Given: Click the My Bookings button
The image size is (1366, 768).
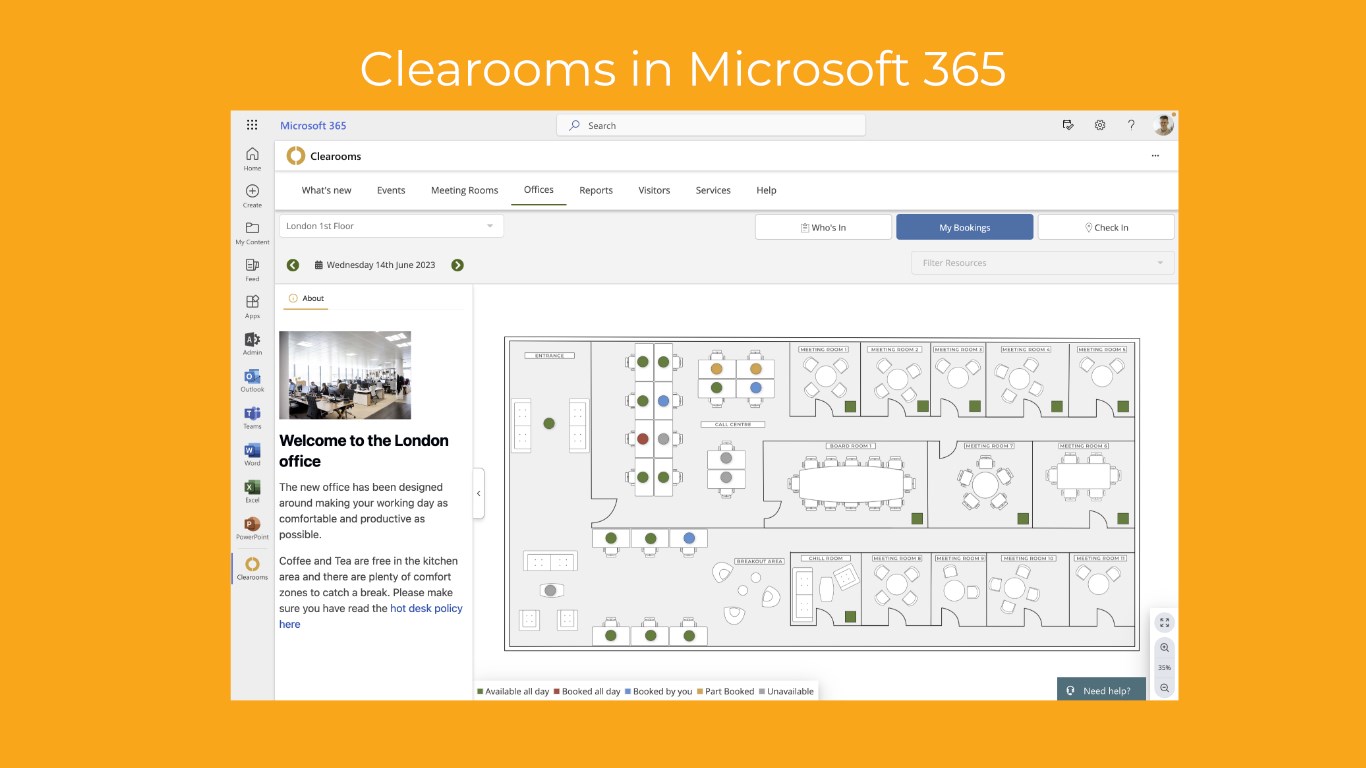Looking at the screenshot, I should (x=964, y=227).
